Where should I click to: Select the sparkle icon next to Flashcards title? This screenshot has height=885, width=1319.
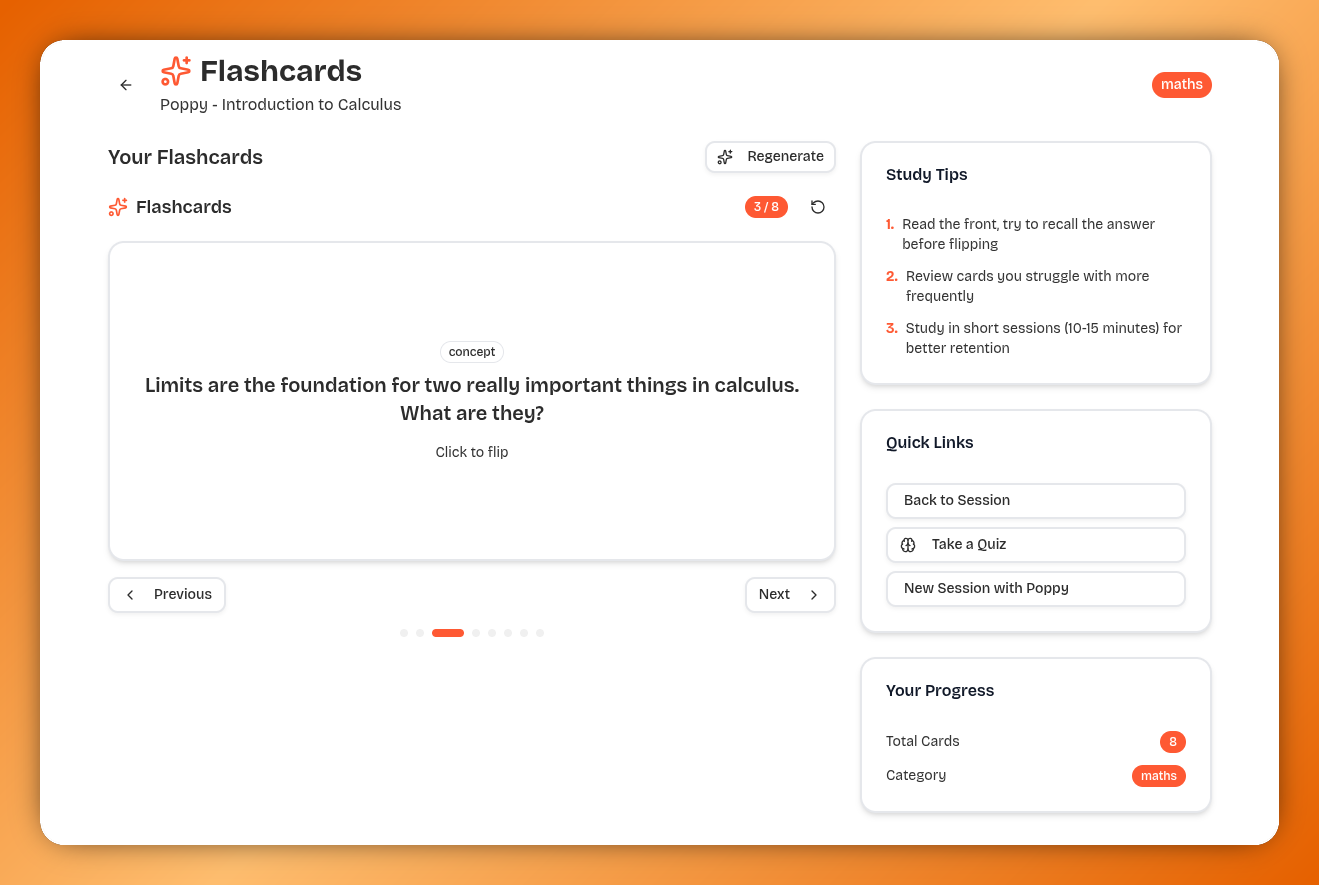175,70
